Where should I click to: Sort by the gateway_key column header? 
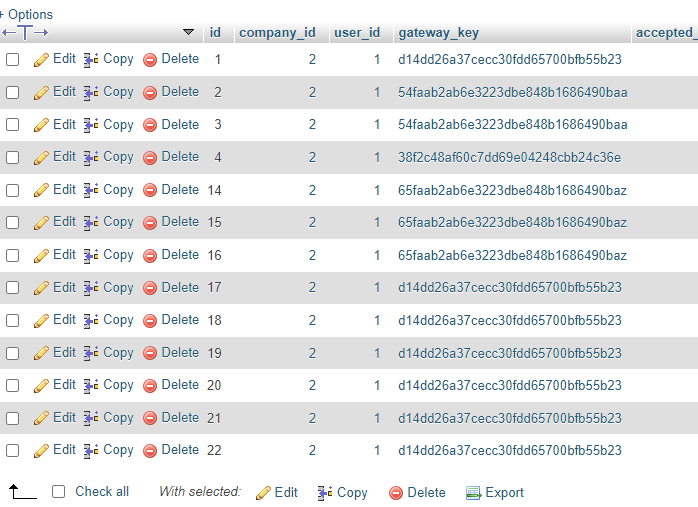(438, 32)
